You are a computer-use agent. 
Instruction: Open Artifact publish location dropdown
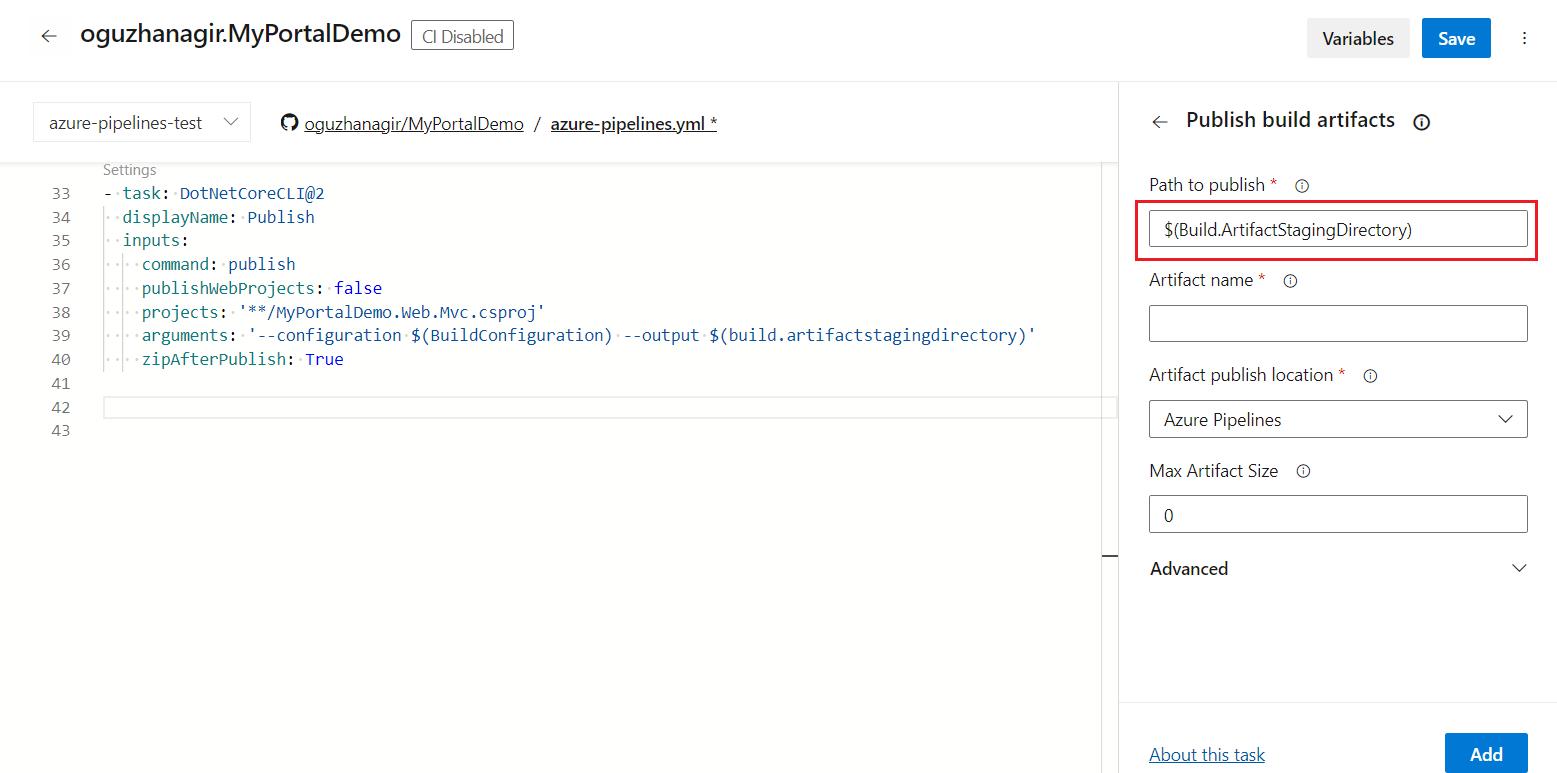coord(1338,419)
